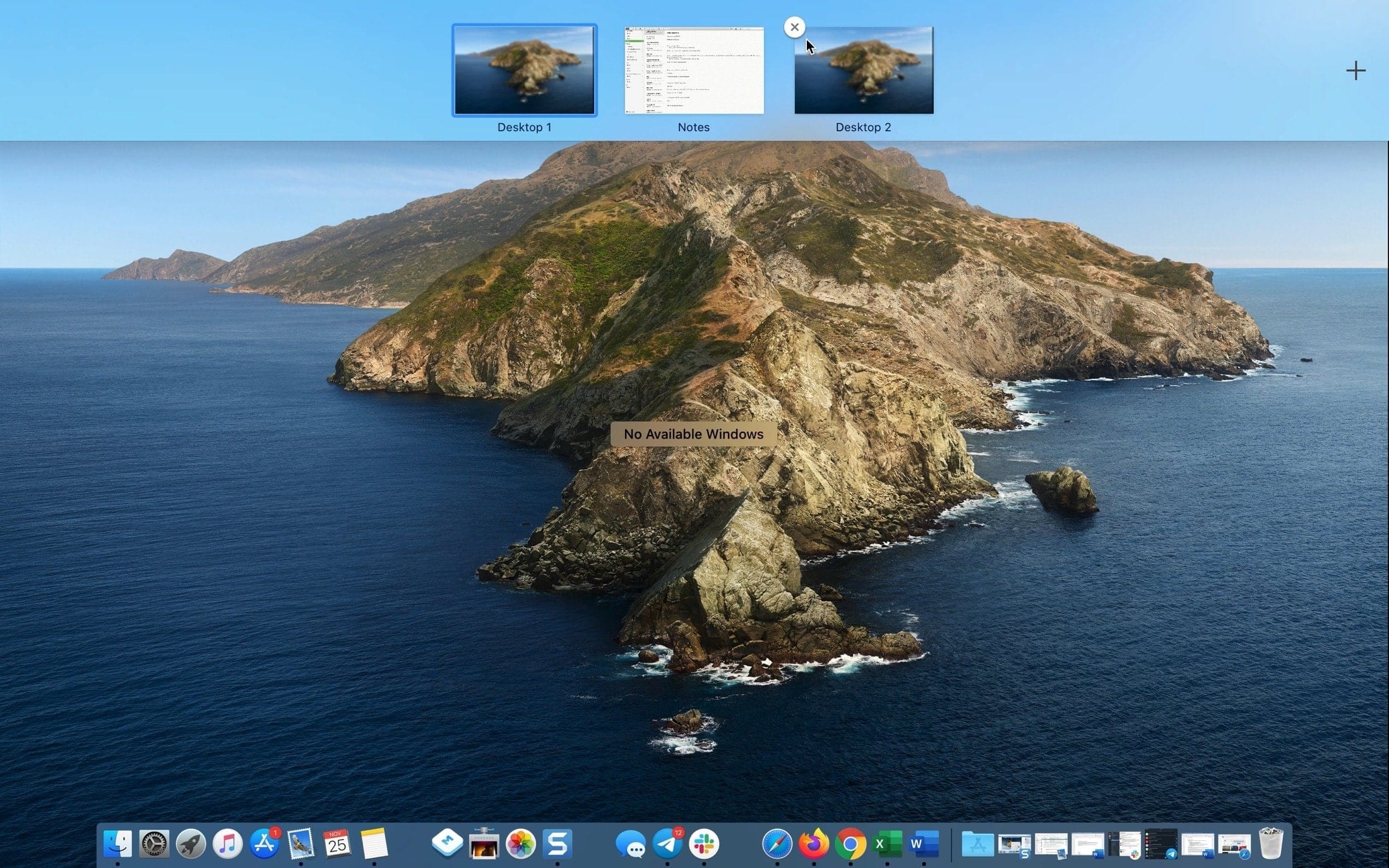This screenshot has width=1389, height=868.
Task: Open System Preferences from the Dock
Action: tap(153, 844)
